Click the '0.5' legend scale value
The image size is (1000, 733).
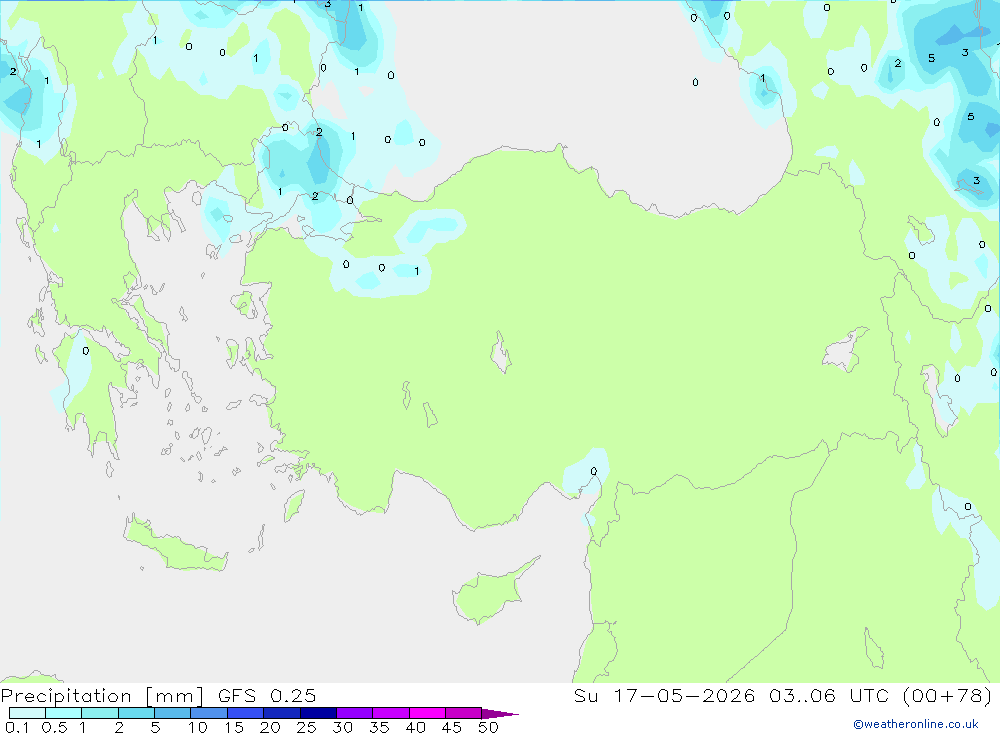(x=54, y=727)
